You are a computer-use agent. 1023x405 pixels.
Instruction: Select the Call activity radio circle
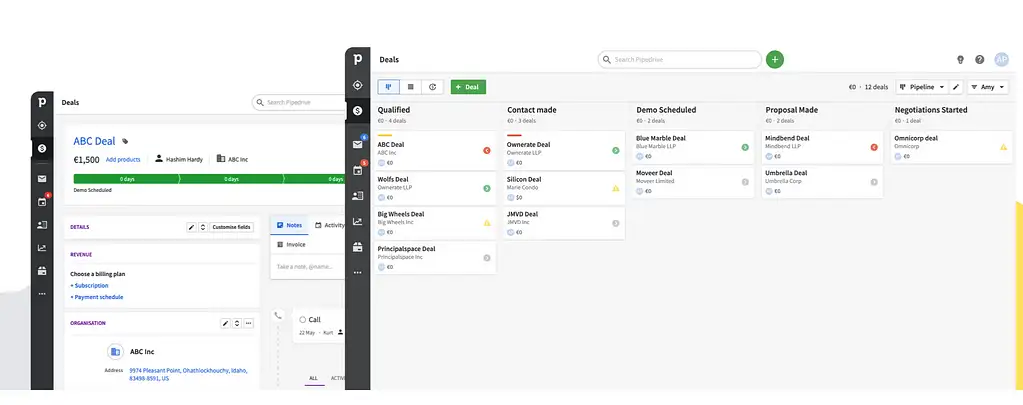pos(302,320)
